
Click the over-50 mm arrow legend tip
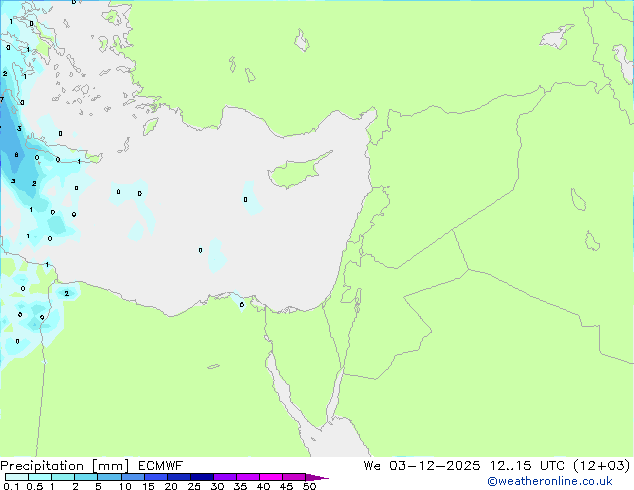pyautogui.click(x=317, y=477)
